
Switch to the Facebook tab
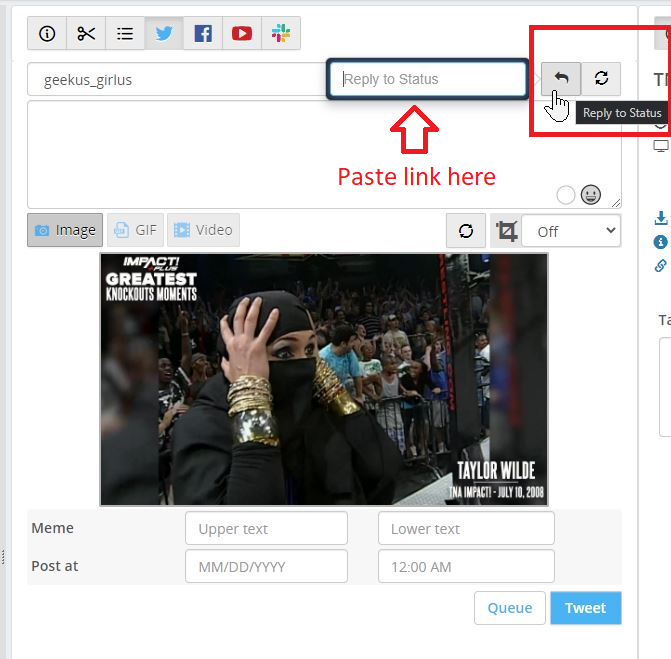(203, 33)
